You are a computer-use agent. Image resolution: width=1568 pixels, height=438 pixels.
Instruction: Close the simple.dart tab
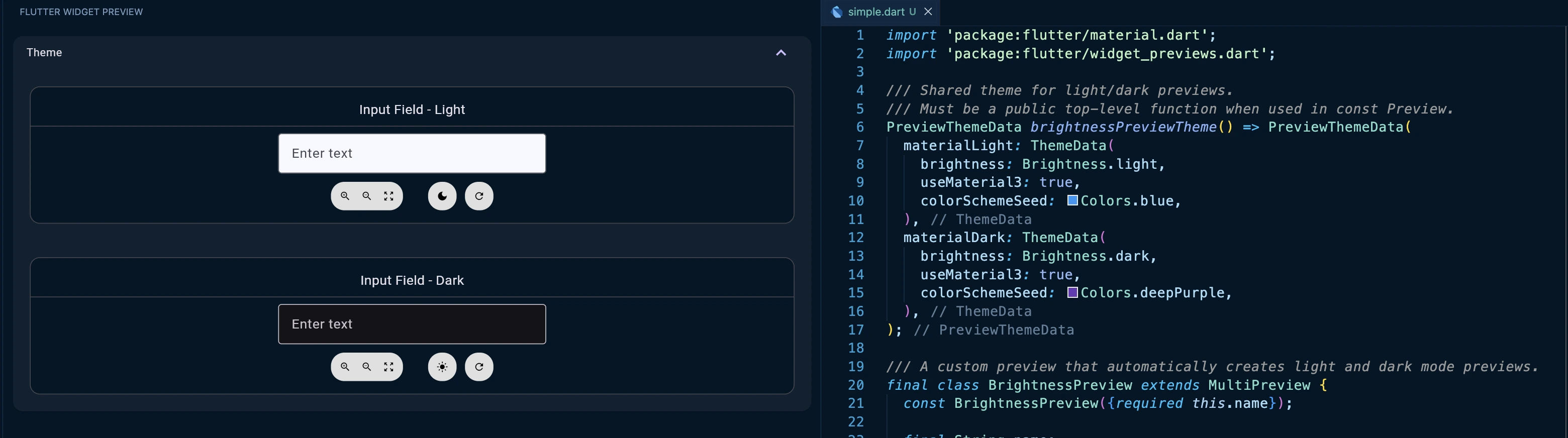click(x=928, y=12)
